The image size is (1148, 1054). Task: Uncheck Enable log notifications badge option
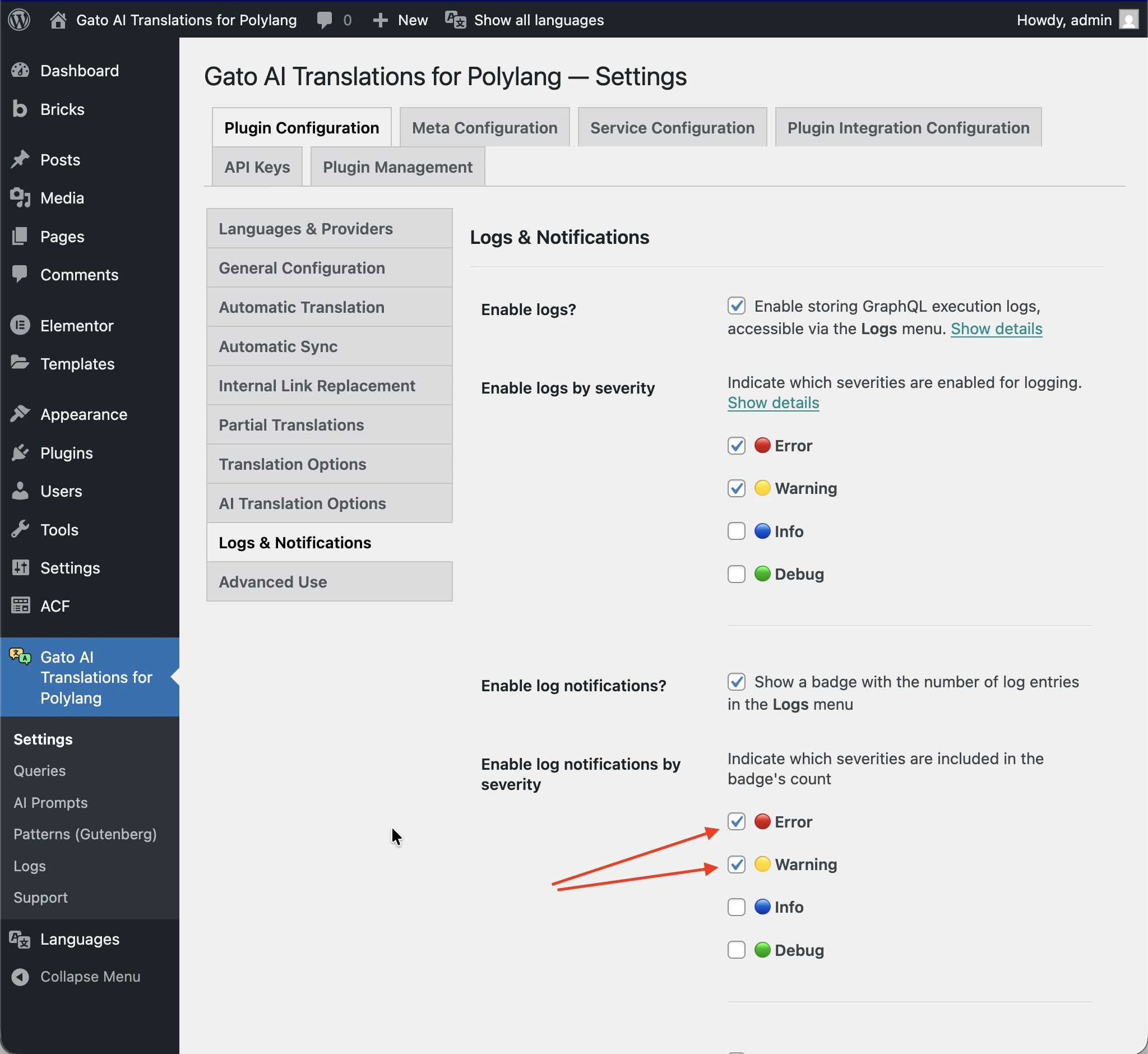736,682
